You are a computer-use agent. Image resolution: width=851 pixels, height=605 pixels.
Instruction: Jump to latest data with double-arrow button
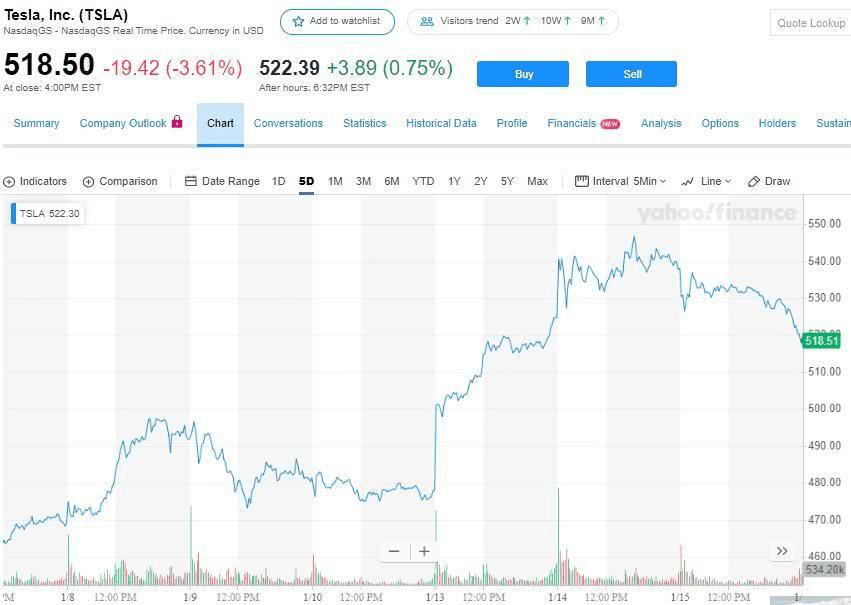[782, 551]
